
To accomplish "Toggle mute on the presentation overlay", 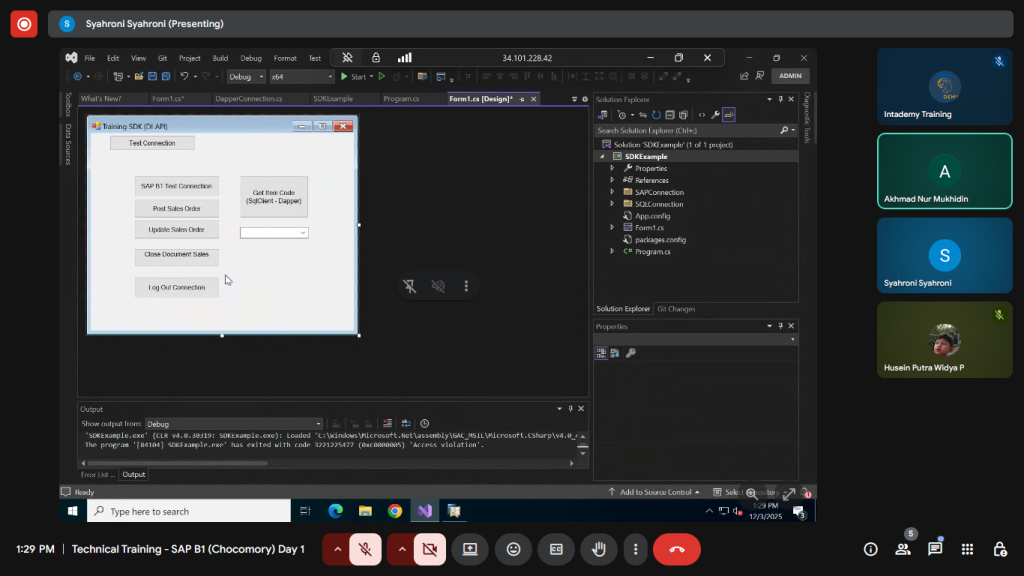I will point(438,286).
